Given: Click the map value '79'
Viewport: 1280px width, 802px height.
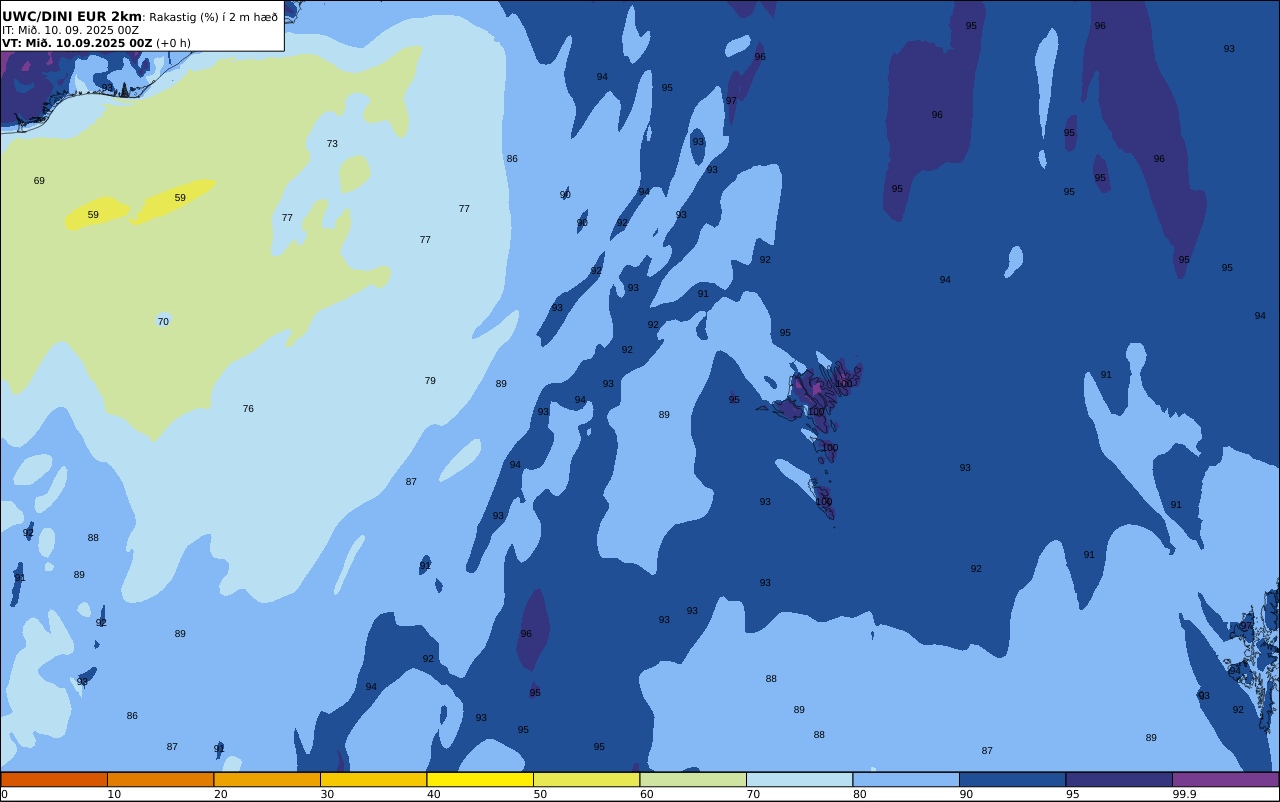Looking at the screenshot, I should [x=430, y=381].
